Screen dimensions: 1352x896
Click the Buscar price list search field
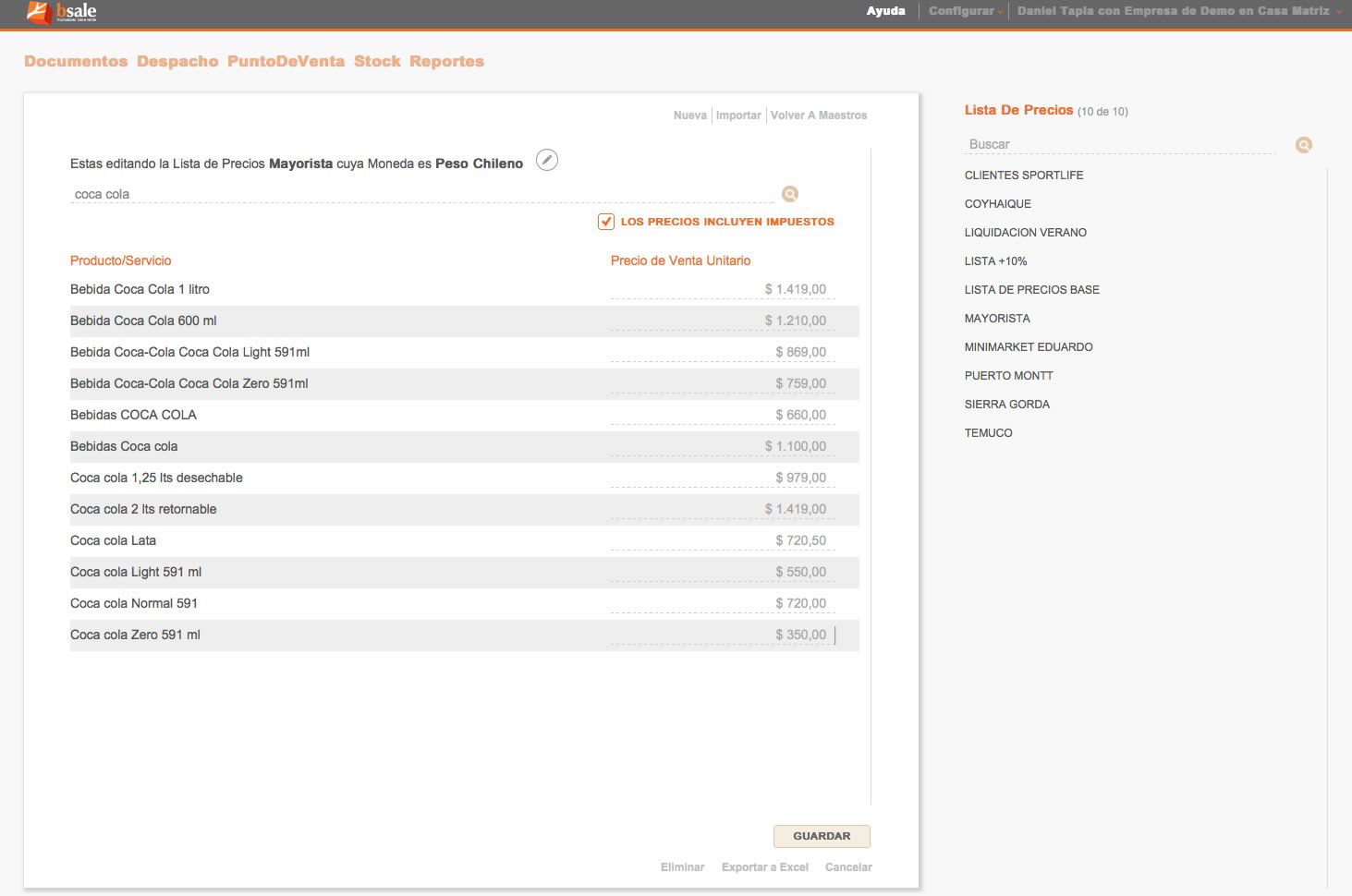pos(1118,145)
